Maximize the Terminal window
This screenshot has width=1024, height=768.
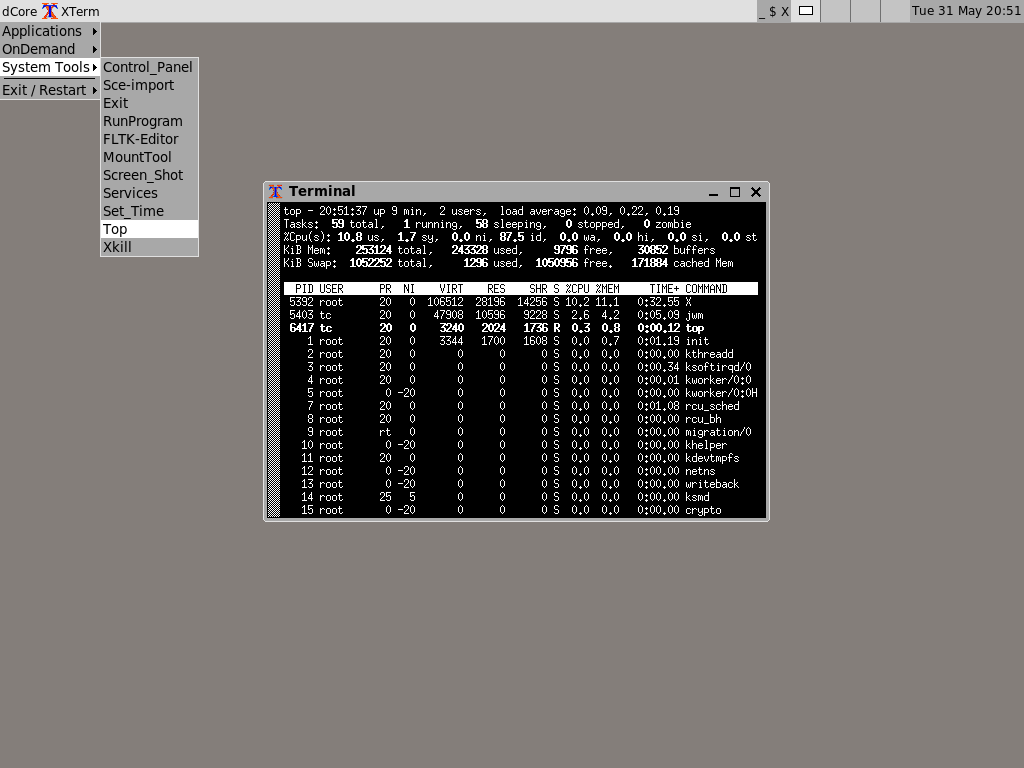pyautogui.click(x=735, y=192)
